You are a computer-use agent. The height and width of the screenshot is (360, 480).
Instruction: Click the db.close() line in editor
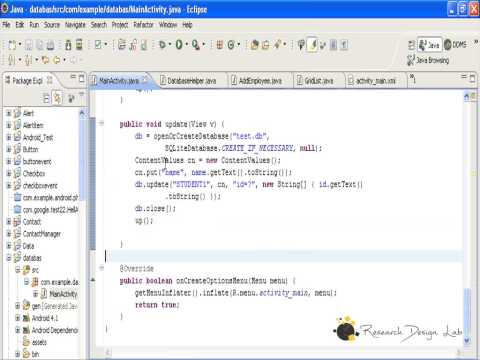155,208
